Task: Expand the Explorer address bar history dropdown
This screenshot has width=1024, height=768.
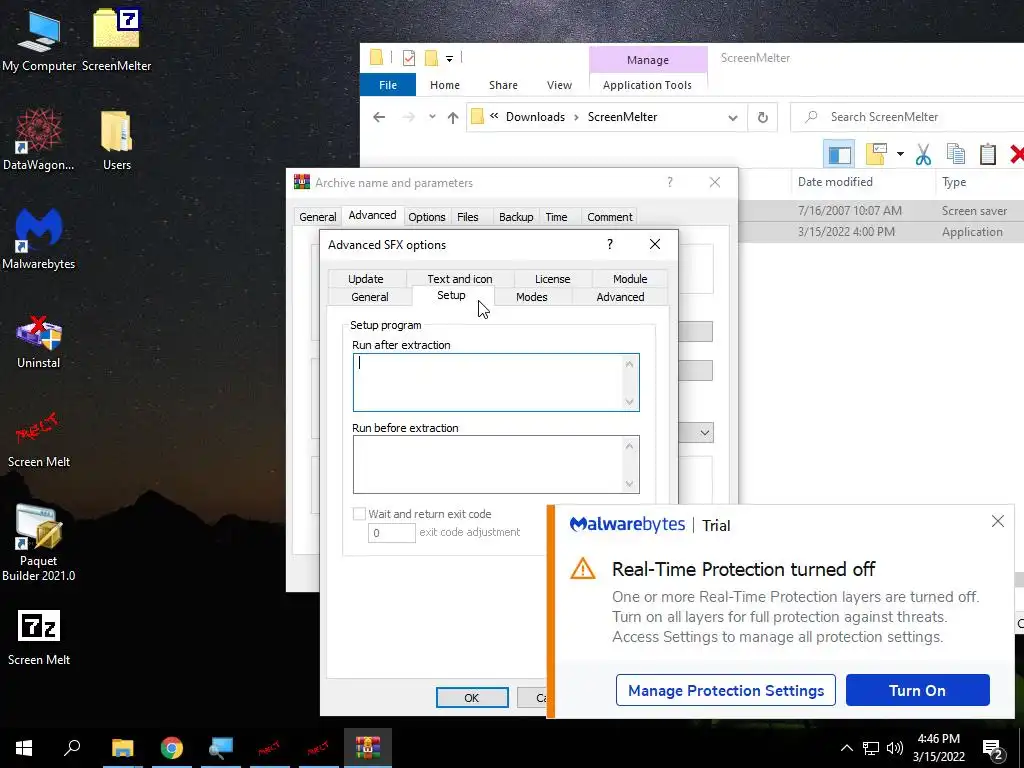Action: pyautogui.click(x=733, y=118)
